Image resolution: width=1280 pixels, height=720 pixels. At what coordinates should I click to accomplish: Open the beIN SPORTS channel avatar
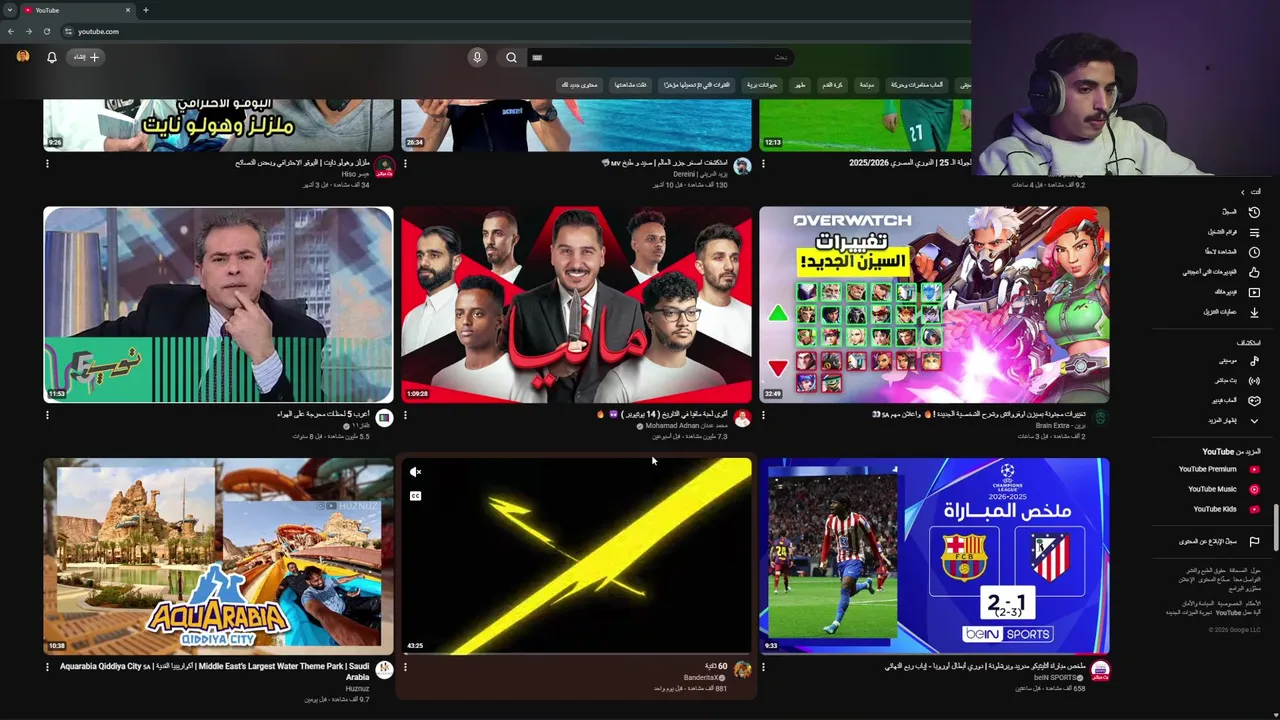pos(1100,670)
